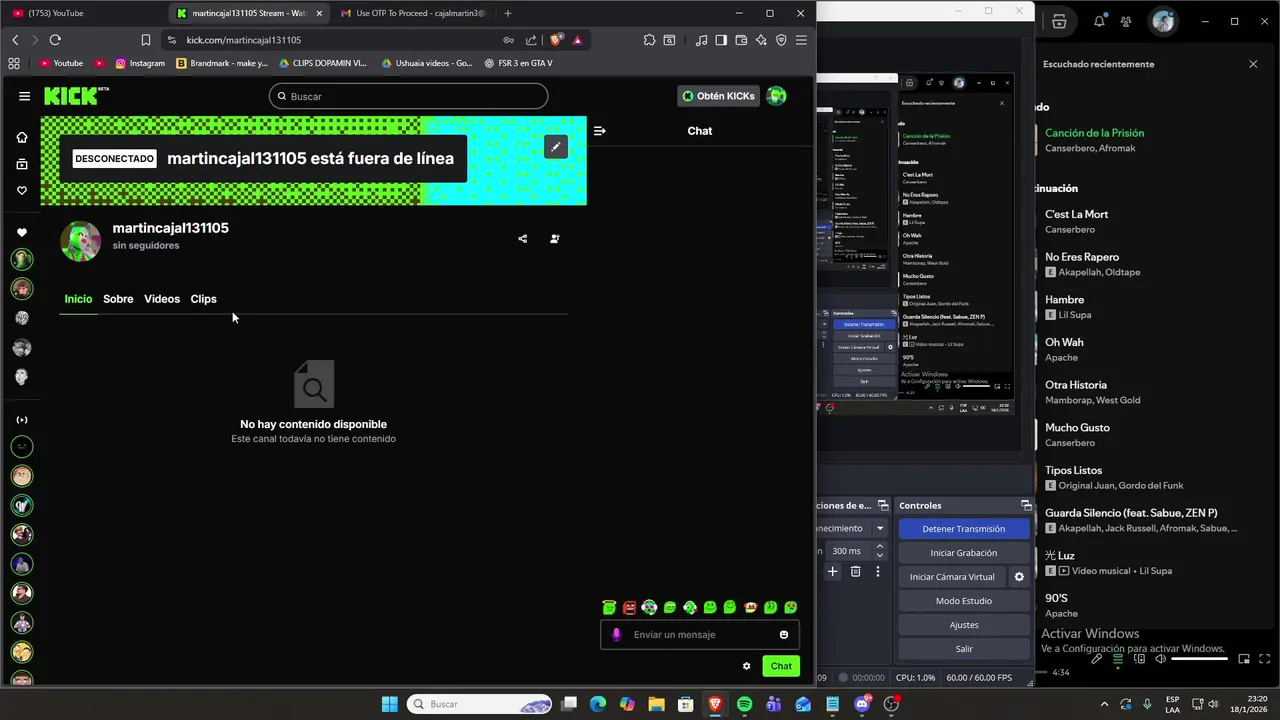This screenshot has height=720, width=1280.
Task: Show hidden system tray icons
Action: 1104,704
